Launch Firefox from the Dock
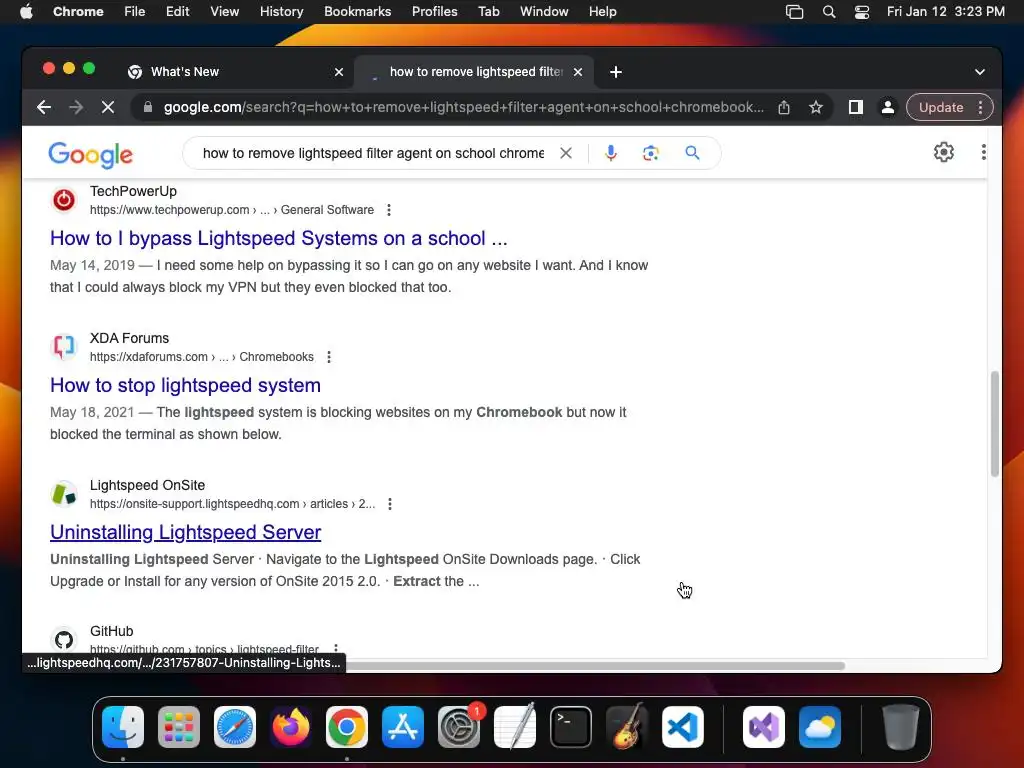The height and width of the screenshot is (768, 1024). [x=291, y=727]
